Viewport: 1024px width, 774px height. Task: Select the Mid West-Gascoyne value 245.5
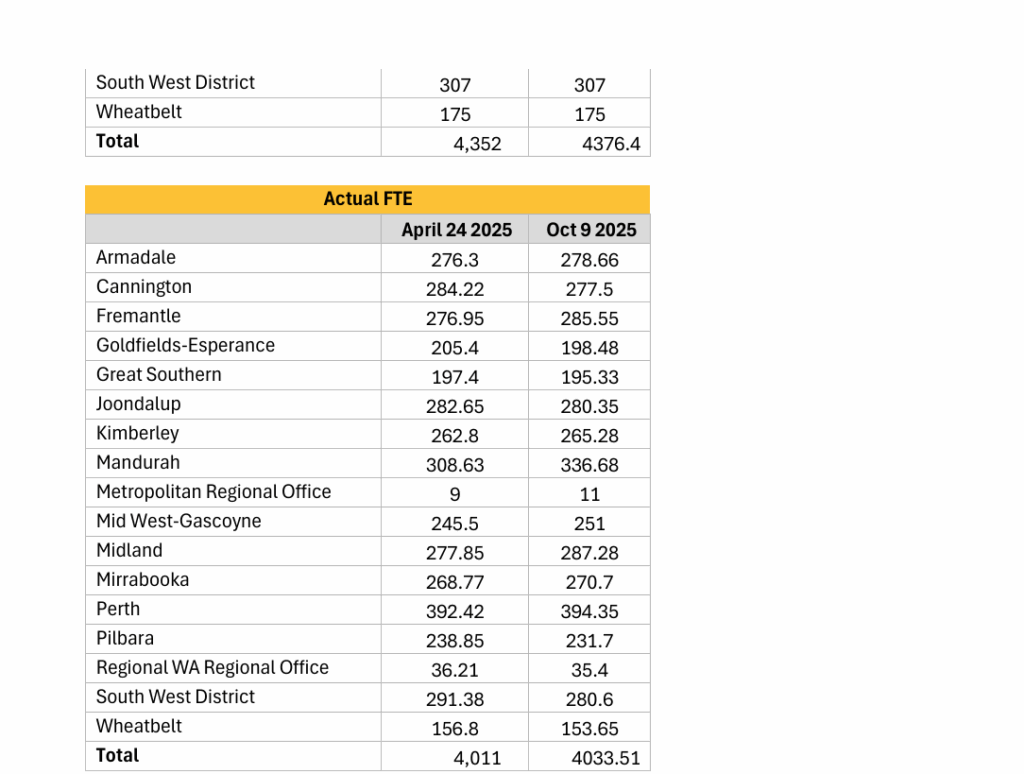pyautogui.click(x=456, y=523)
